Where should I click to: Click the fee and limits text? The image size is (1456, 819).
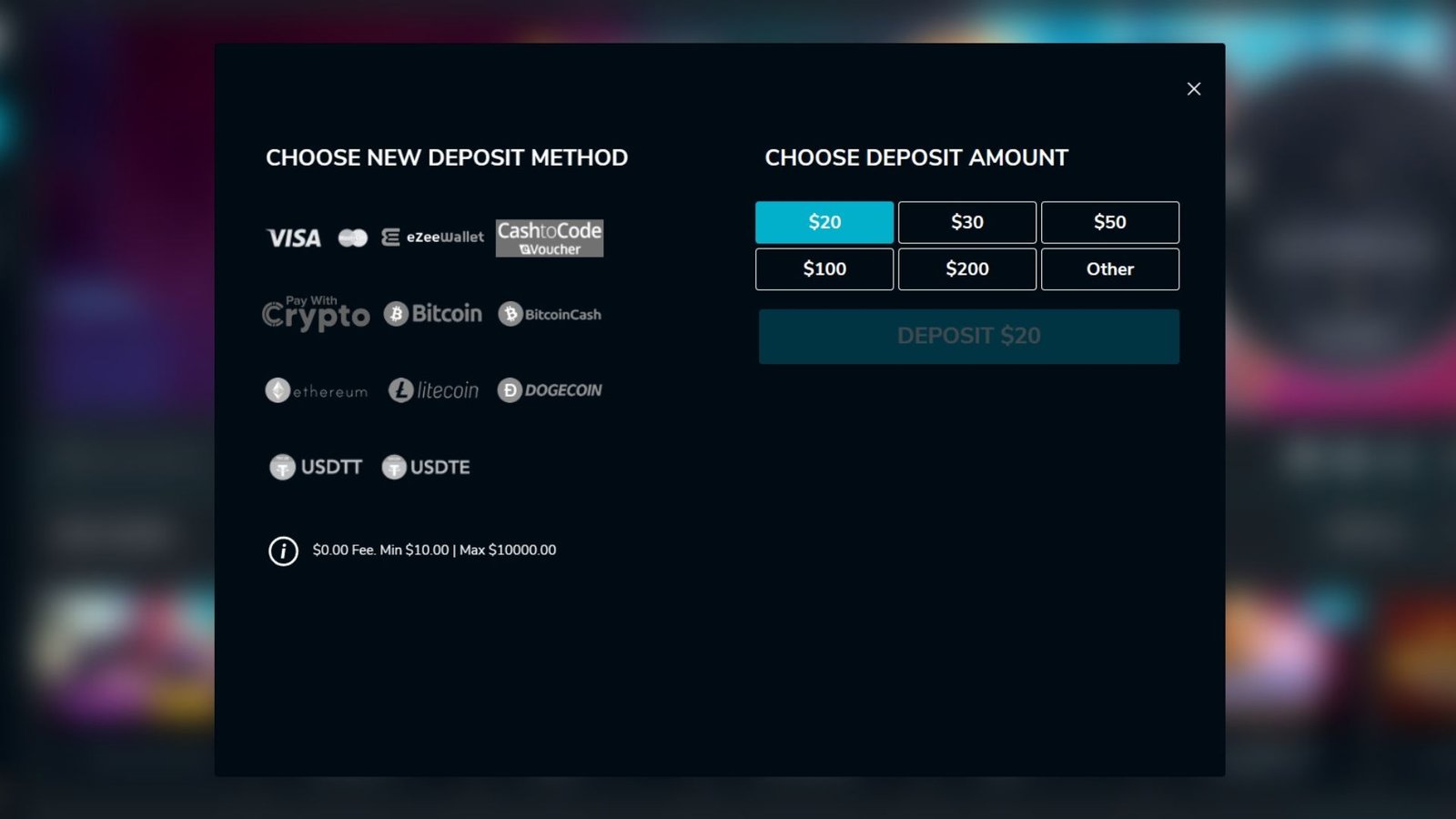tap(434, 550)
